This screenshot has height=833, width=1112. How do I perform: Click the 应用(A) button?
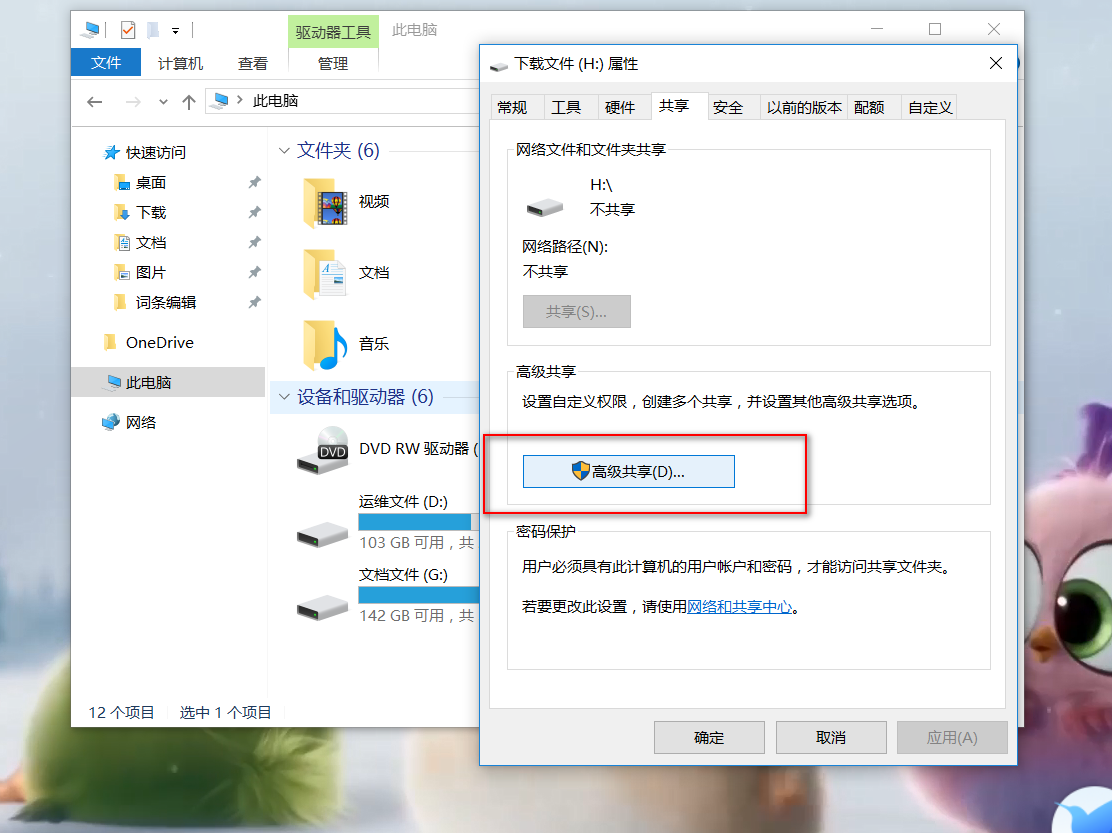(x=952, y=737)
